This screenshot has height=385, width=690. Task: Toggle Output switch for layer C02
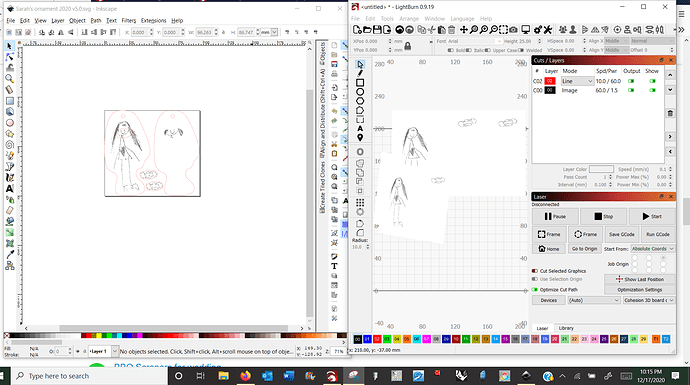[631, 81]
